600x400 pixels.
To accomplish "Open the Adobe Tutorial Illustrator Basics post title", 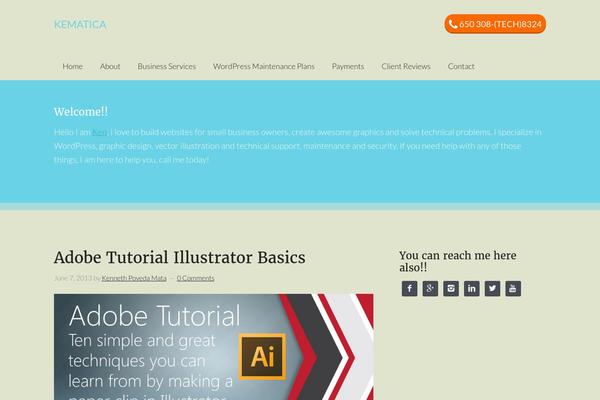I will coord(179,257).
